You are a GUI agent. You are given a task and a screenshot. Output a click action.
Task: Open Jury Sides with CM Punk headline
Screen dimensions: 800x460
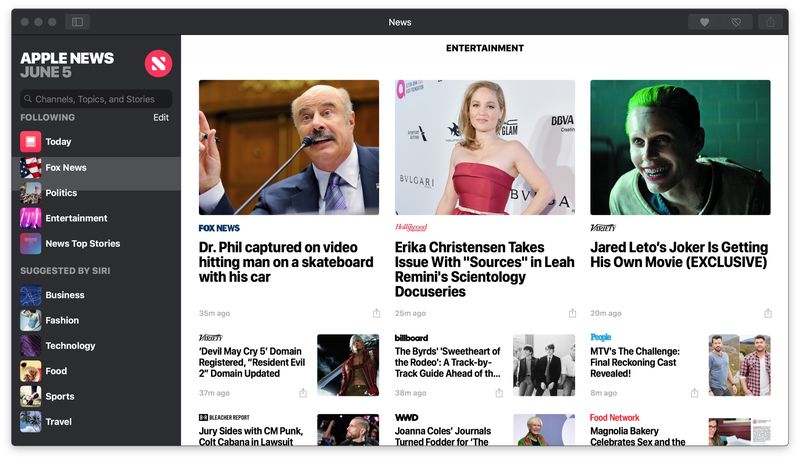click(x=251, y=436)
